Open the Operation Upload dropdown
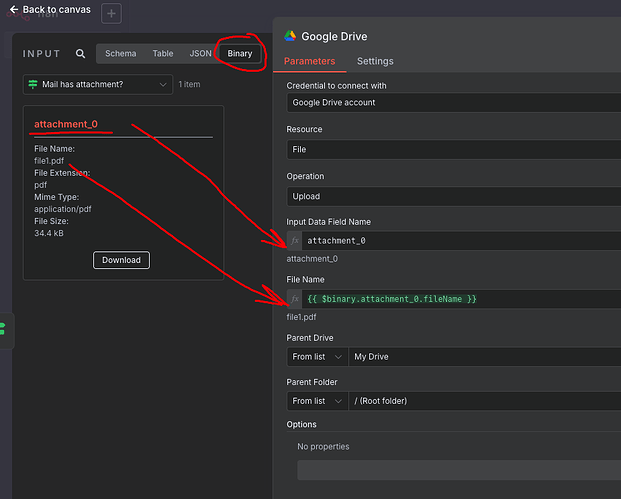The image size is (621, 499). (x=453, y=196)
